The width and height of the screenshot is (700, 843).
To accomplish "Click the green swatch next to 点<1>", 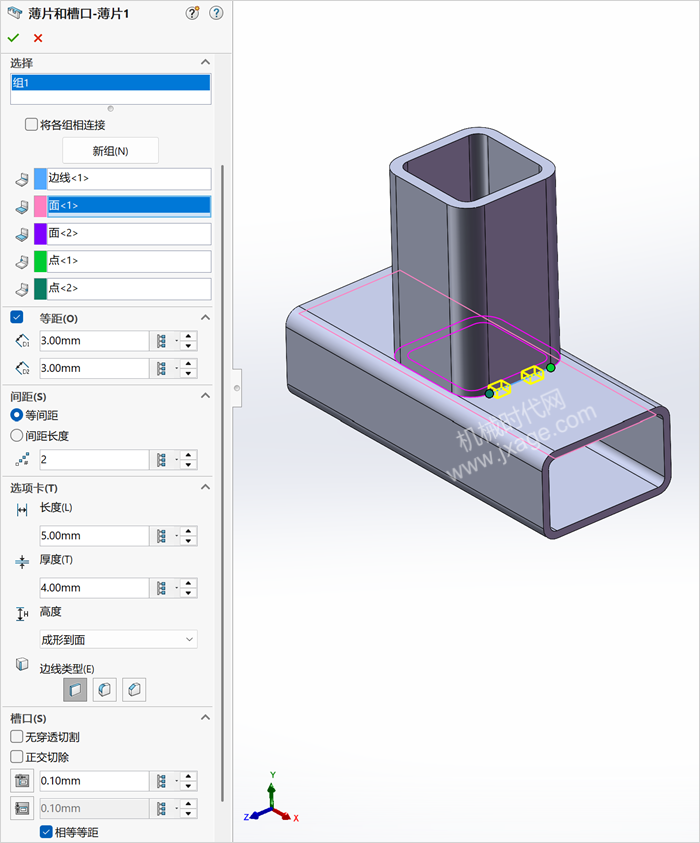I will coord(40,261).
